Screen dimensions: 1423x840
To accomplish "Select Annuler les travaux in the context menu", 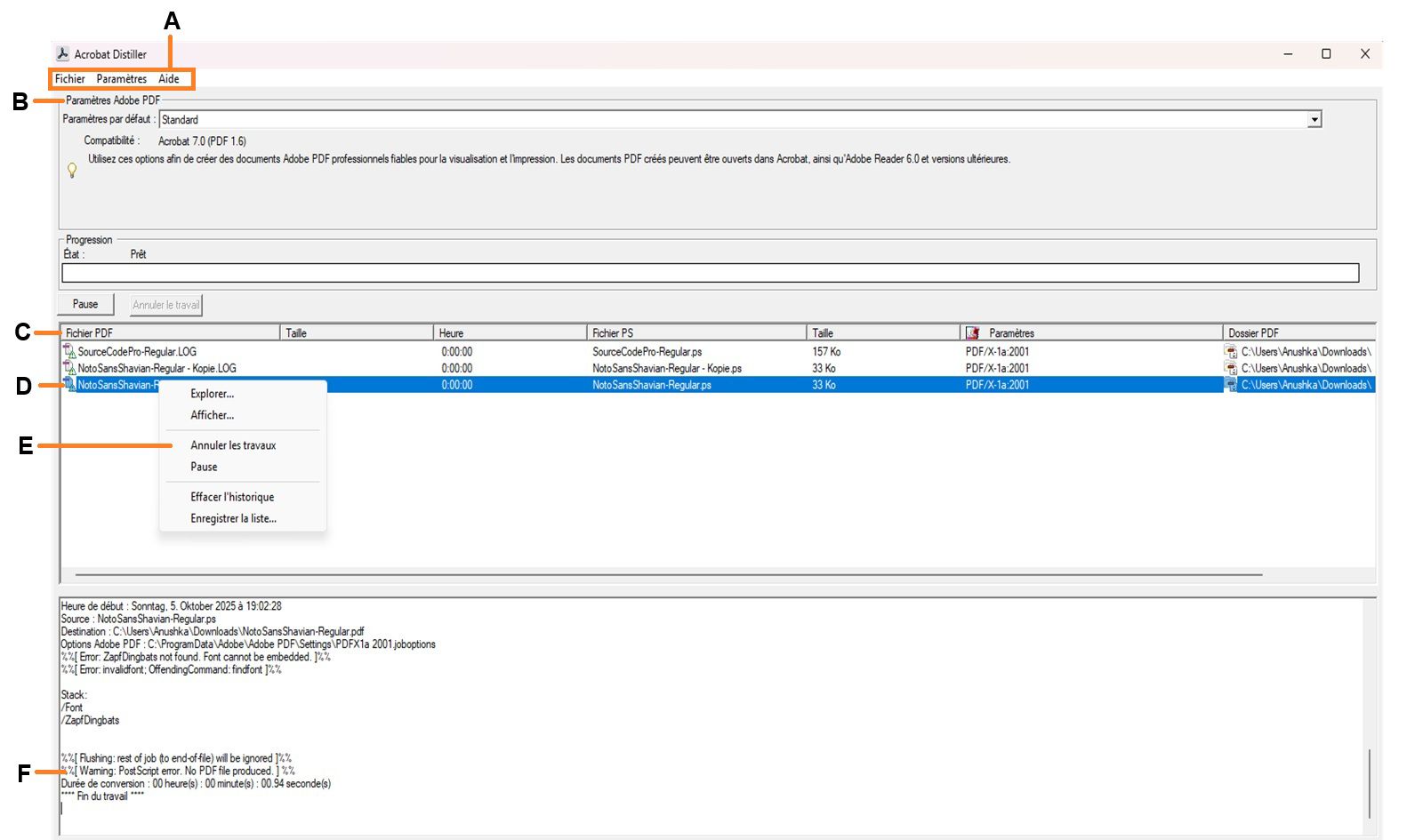I will pyautogui.click(x=233, y=445).
